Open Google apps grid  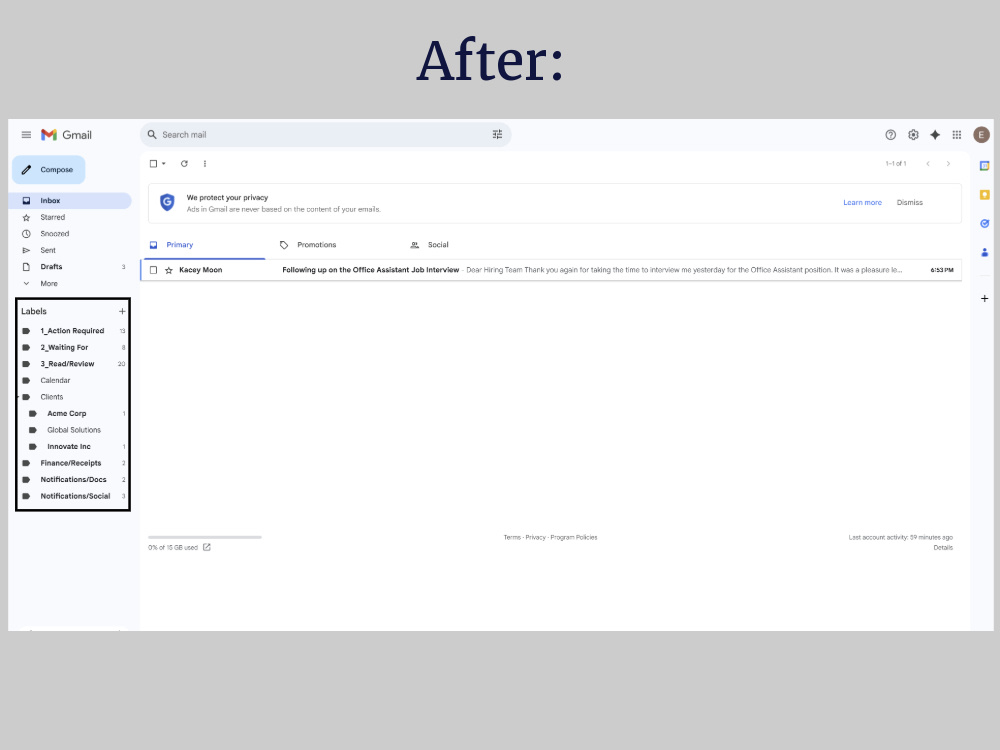957,135
